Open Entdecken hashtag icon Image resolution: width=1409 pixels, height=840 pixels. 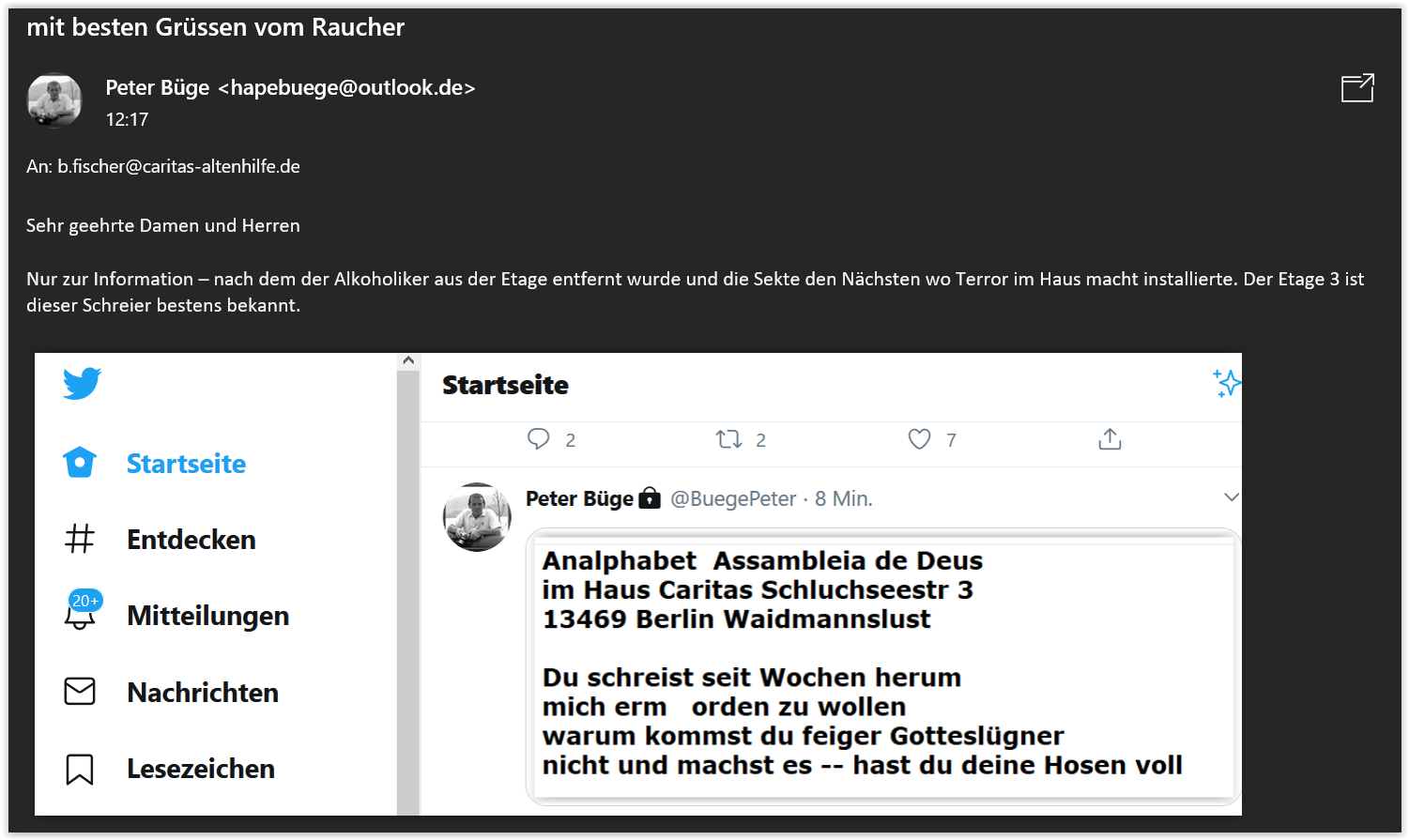[x=80, y=539]
